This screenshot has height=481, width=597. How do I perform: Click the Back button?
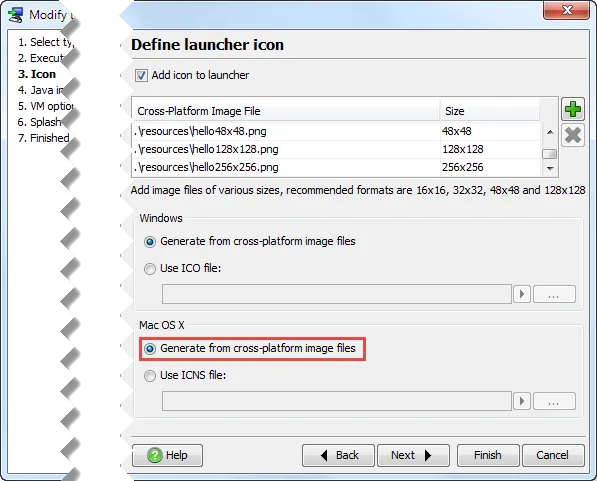point(338,455)
